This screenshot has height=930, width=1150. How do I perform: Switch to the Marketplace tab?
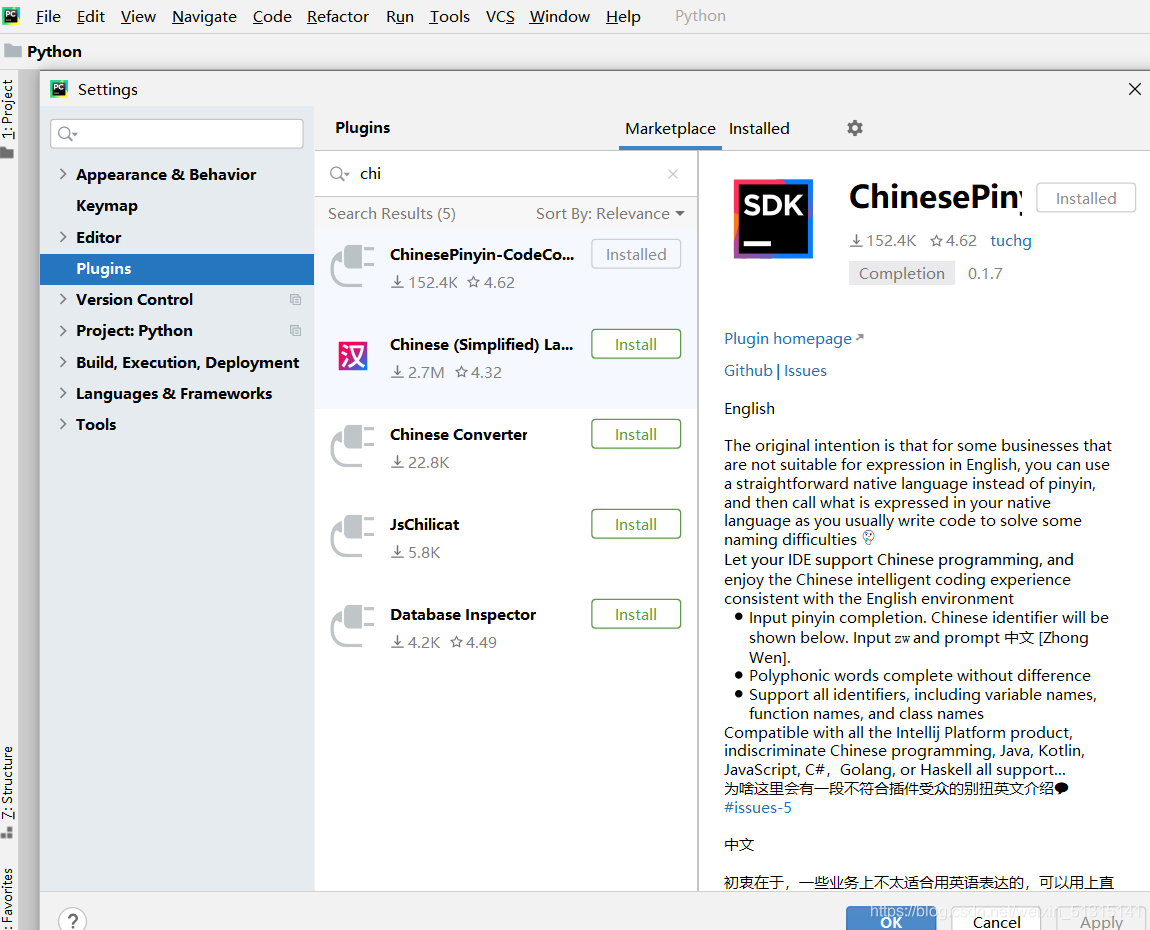(x=670, y=128)
